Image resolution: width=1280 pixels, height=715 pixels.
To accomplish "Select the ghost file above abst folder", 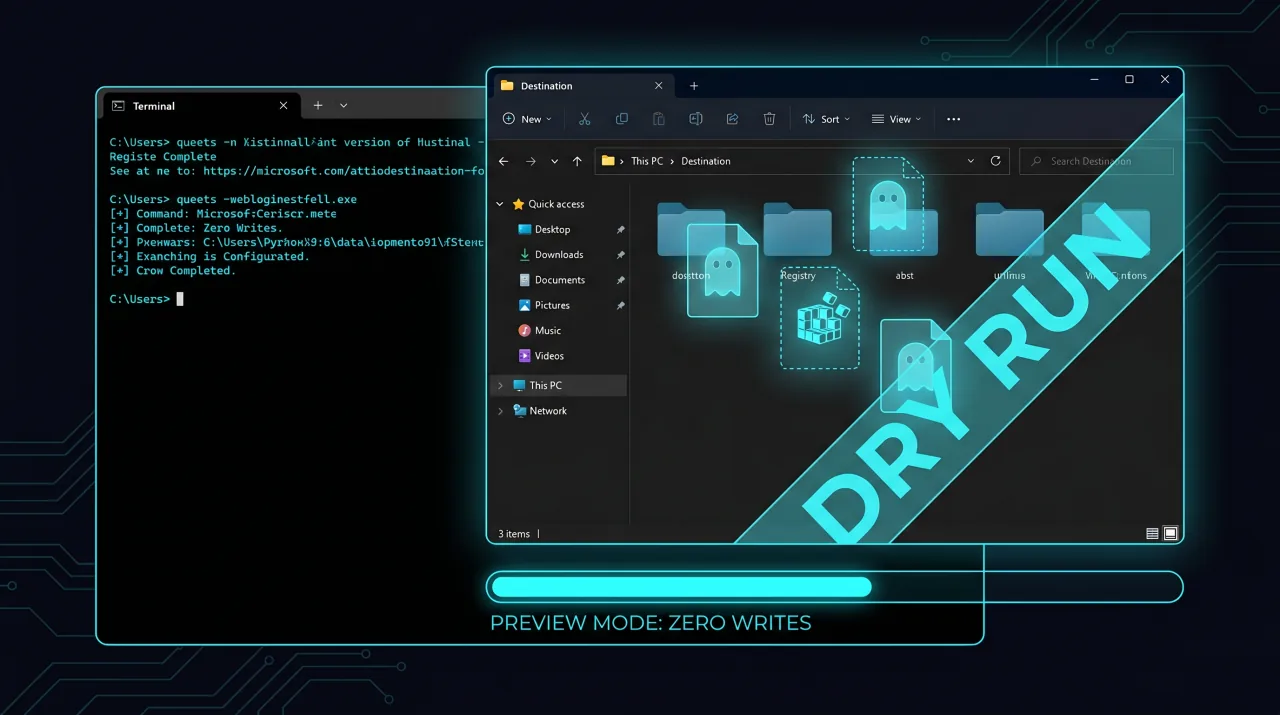I will [888, 203].
